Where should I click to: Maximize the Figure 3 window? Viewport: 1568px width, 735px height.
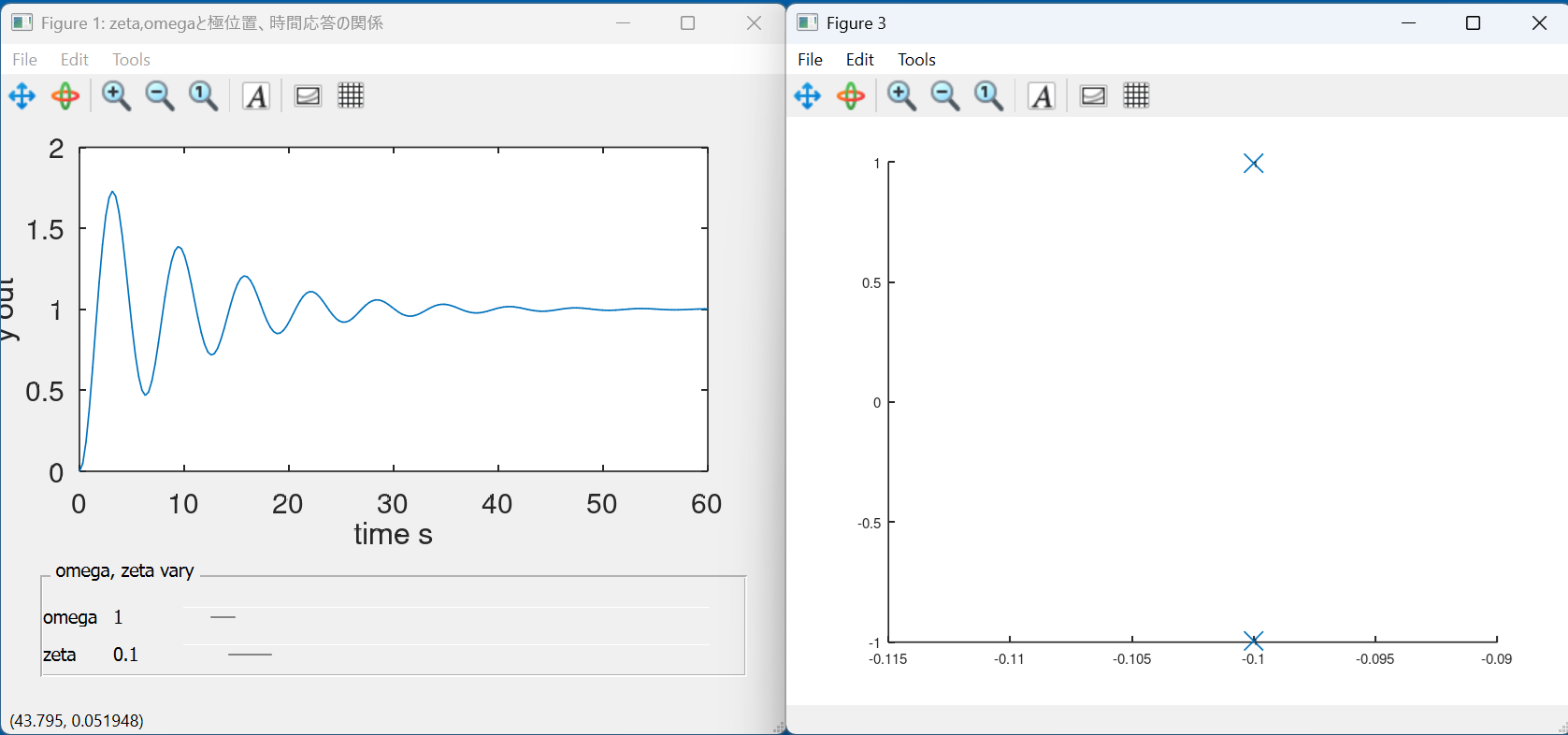coord(1473,23)
